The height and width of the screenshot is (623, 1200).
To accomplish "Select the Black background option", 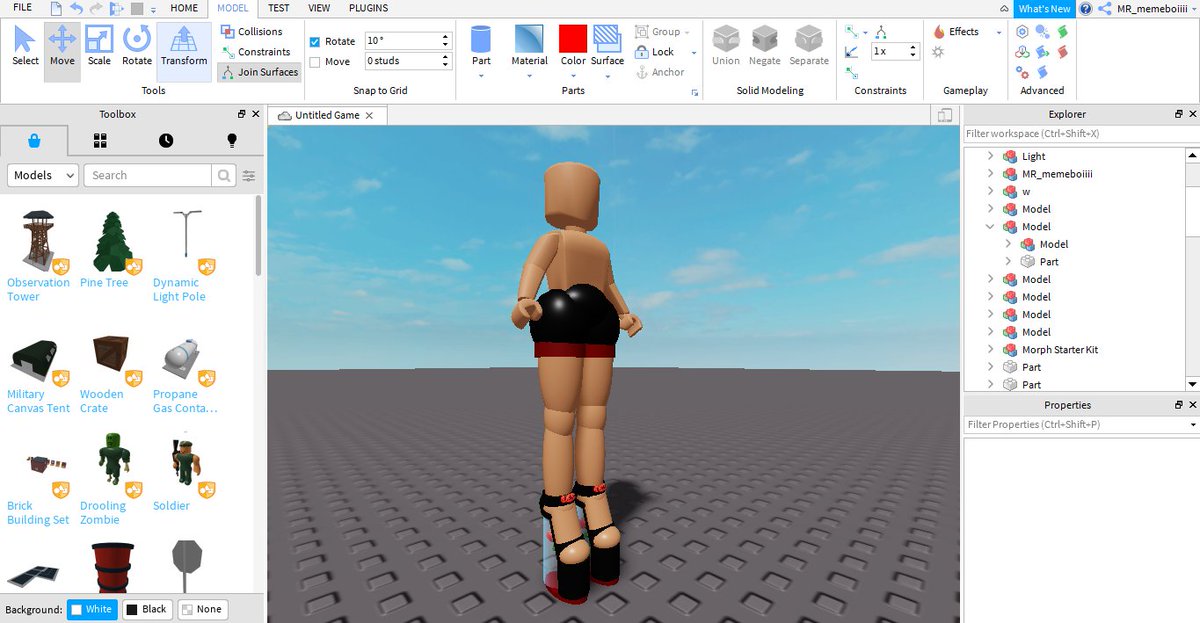I will (x=146, y=609).
